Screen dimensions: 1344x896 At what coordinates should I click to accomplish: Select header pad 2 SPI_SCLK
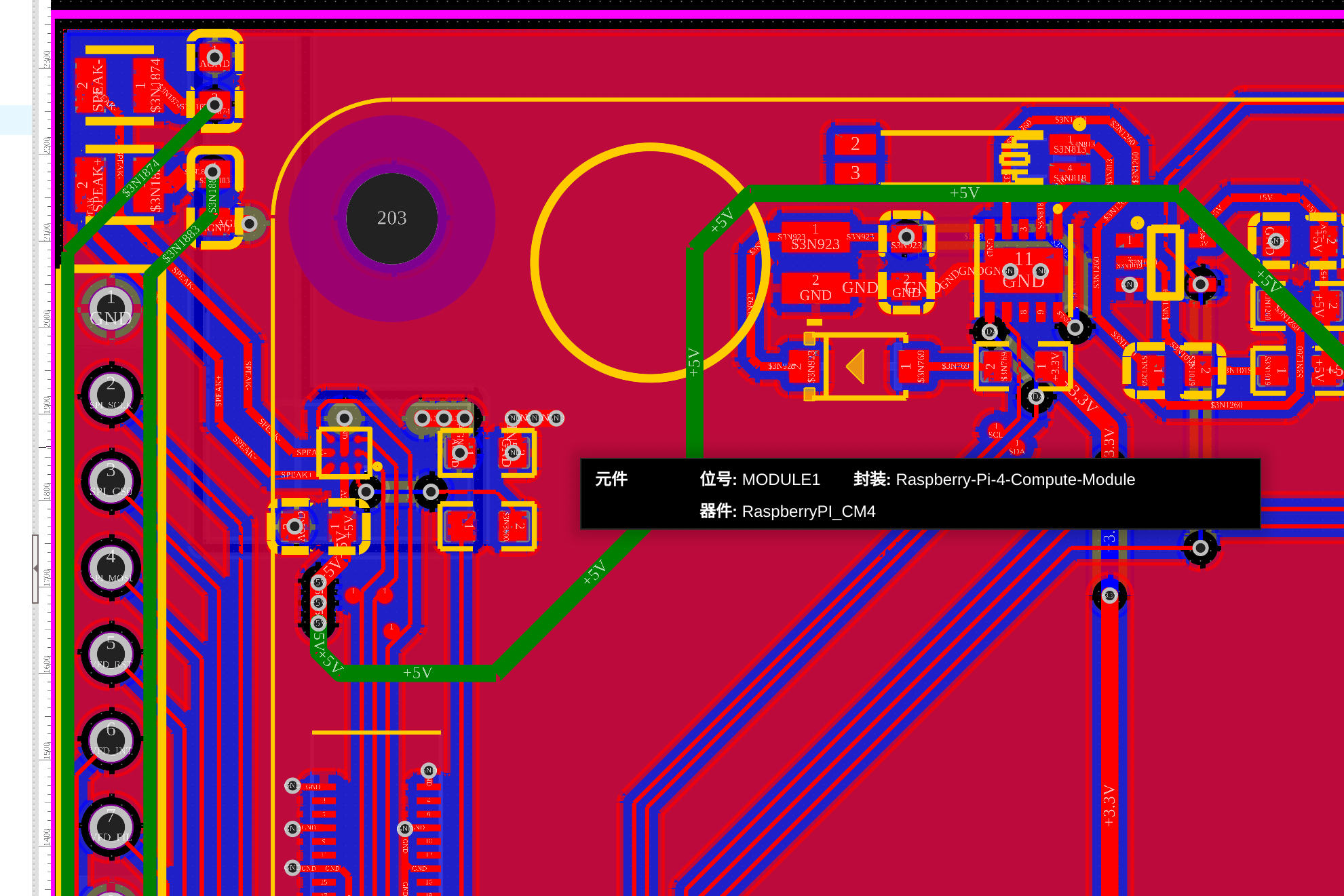tap(111, 394)
